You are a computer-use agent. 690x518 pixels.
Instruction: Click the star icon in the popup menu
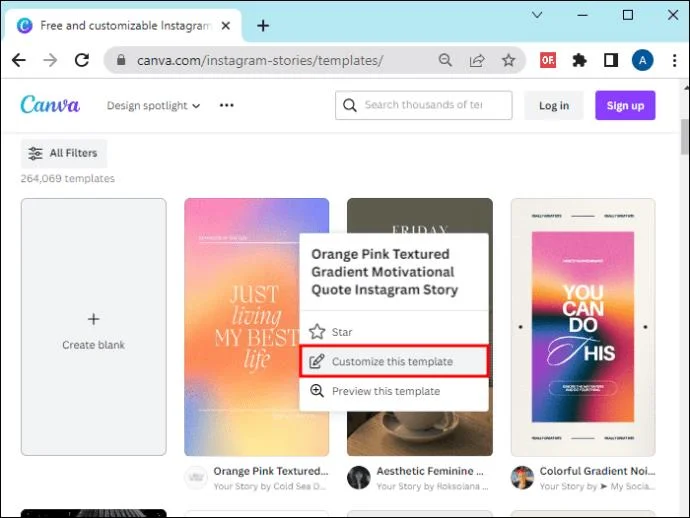click(317, 331)
